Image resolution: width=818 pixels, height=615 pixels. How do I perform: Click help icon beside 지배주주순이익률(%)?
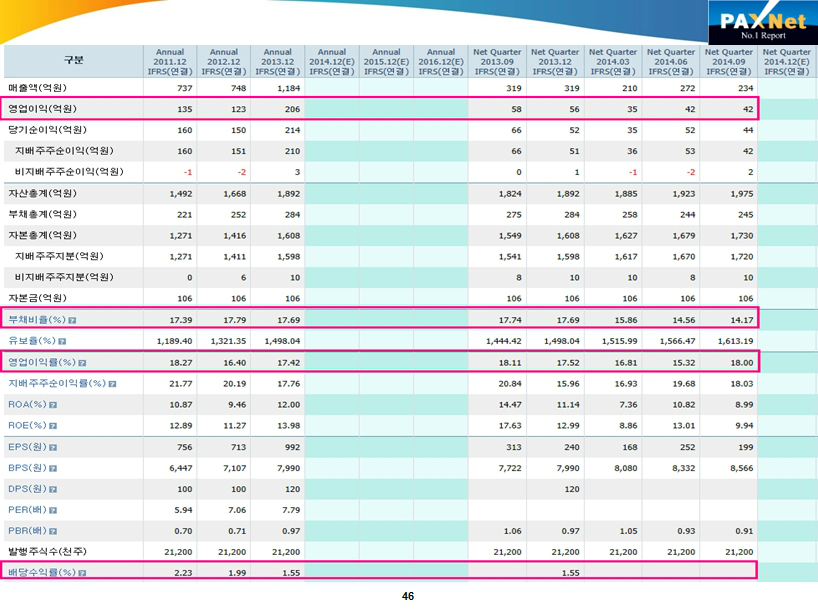tap(112, 383)
